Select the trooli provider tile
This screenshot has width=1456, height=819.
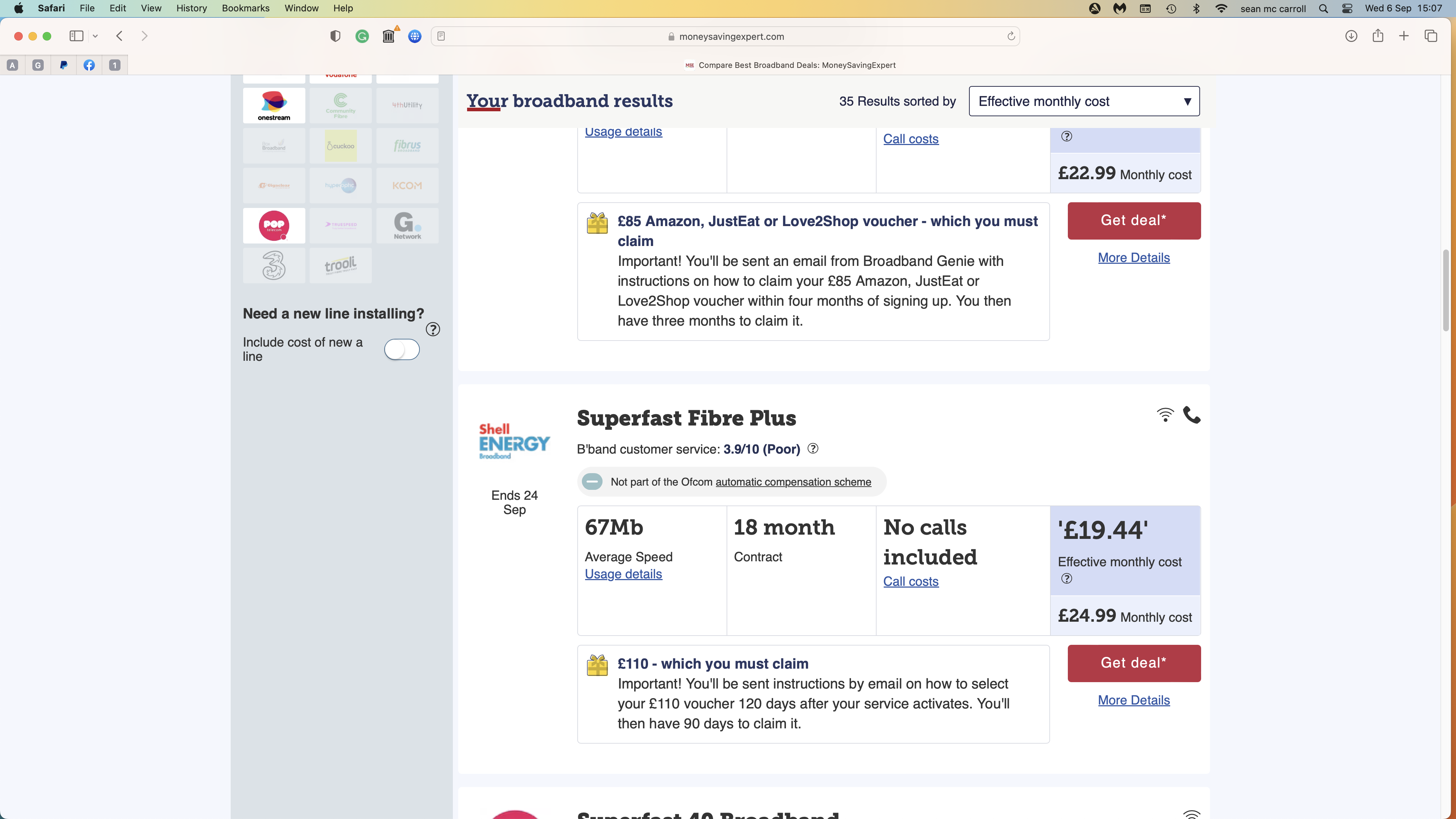click(x=340, y=266)
